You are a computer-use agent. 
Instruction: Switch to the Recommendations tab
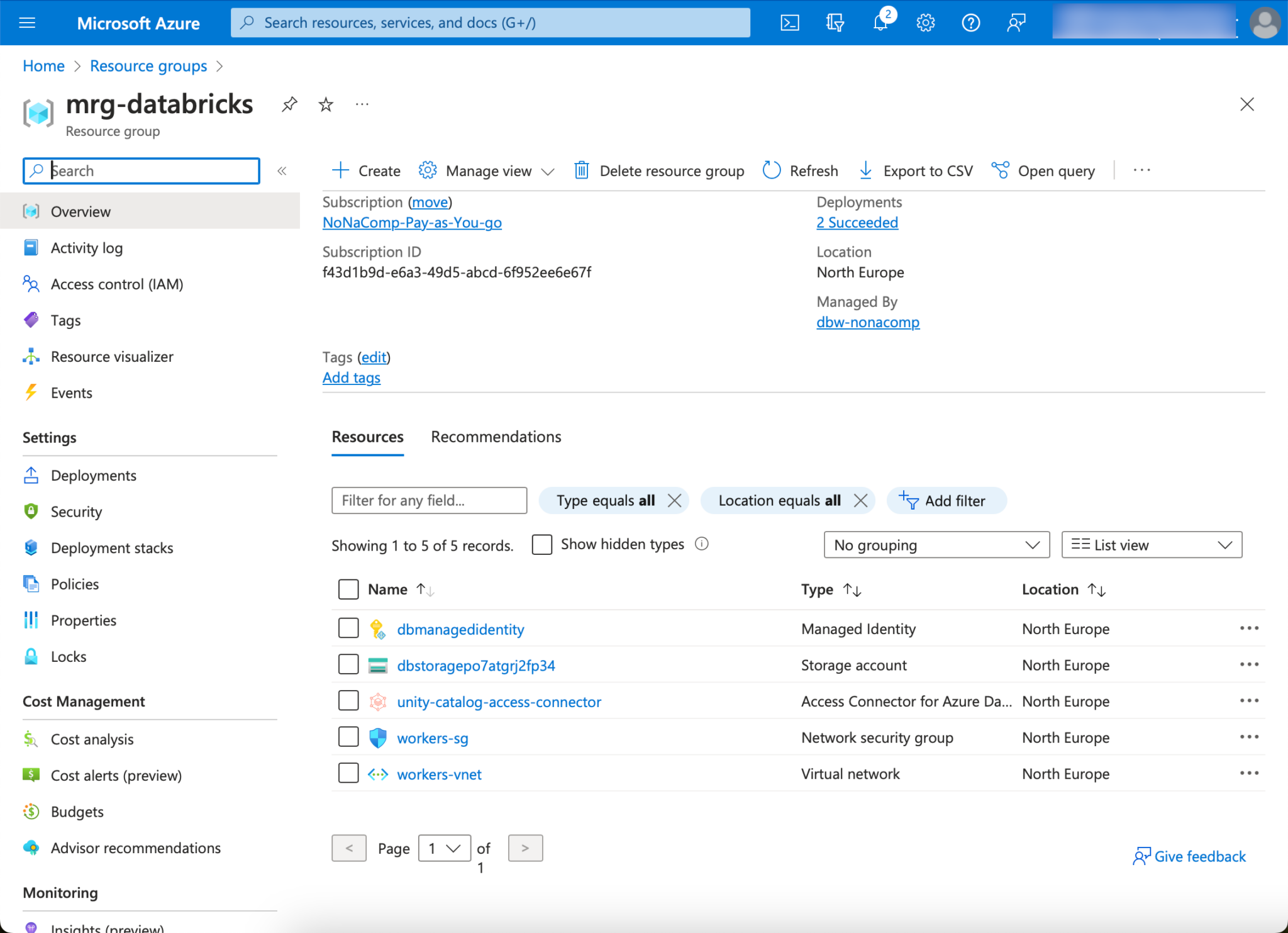496,437
